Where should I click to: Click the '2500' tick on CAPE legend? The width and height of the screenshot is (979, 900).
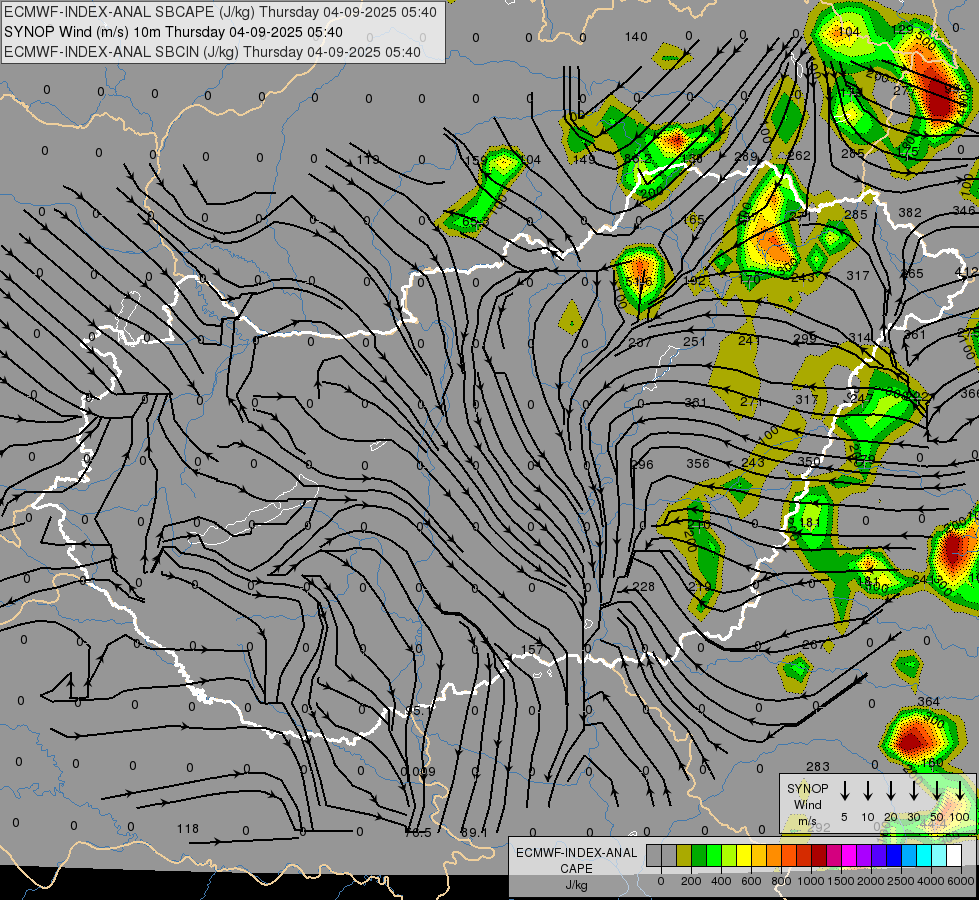coord(901,881)
